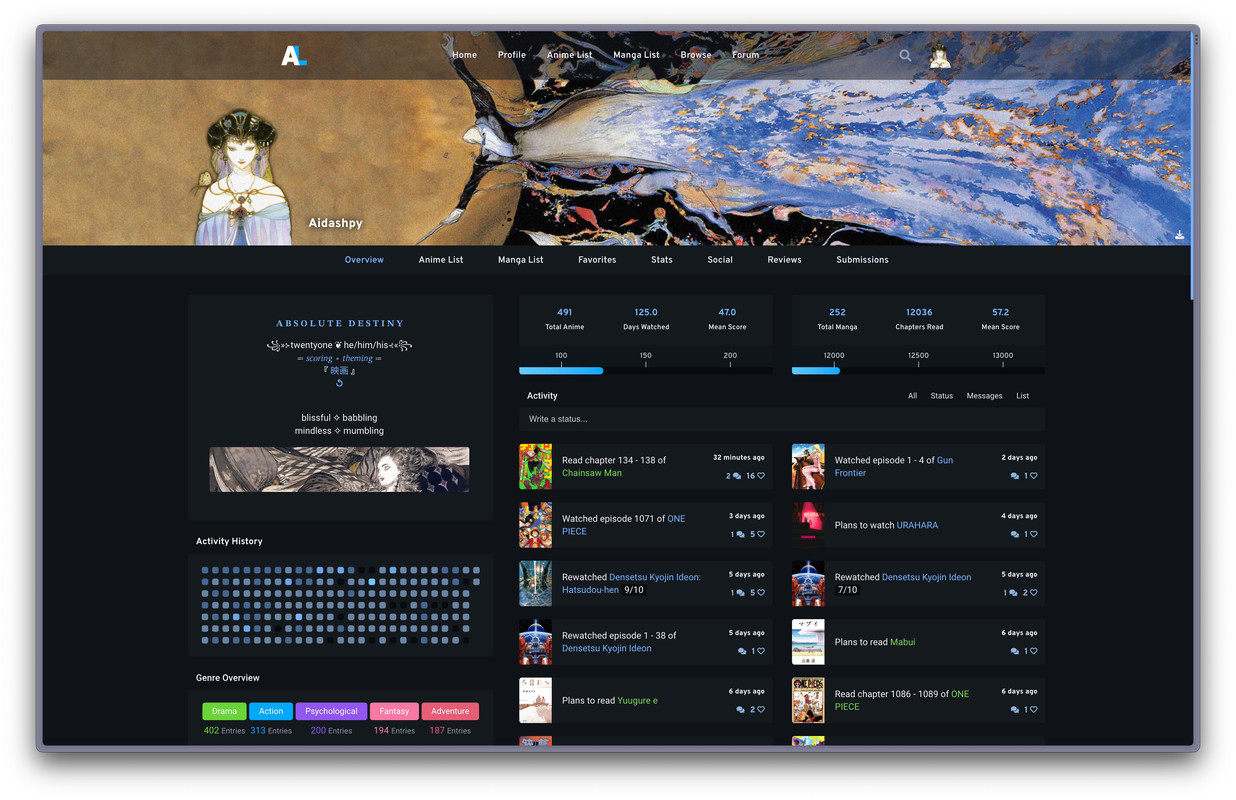Open Anime List in the top navigation
Viewport: 1236px width, 800px height.
(569, 55)
